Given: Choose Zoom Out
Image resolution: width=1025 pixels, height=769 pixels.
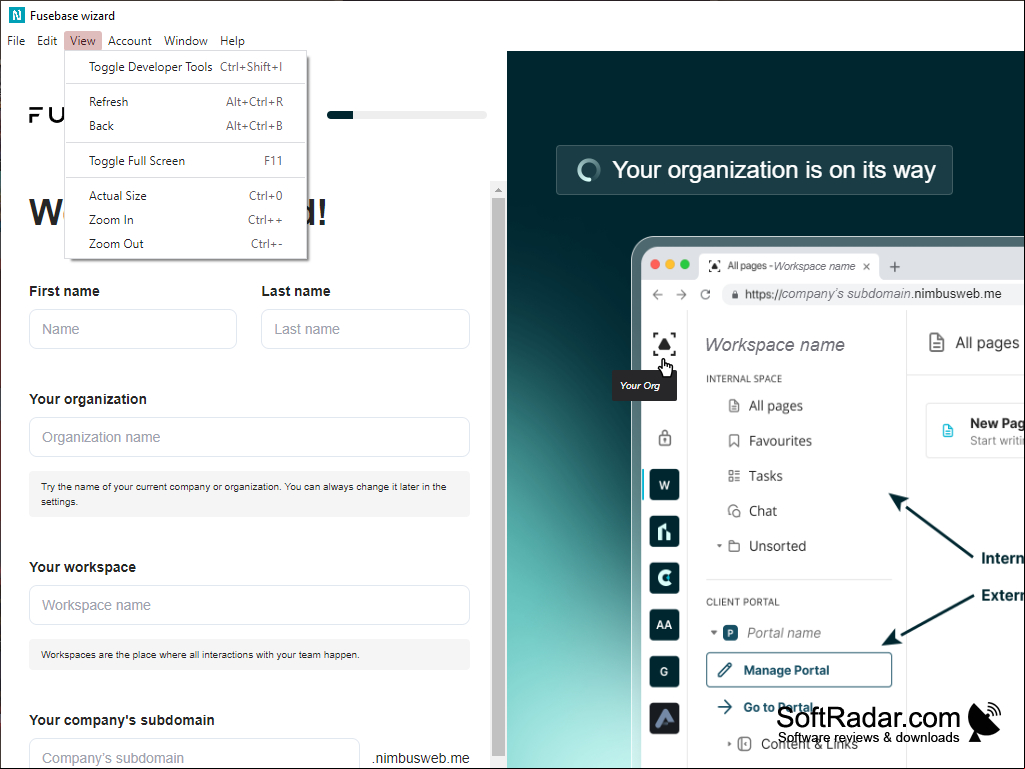Looking at the screenshot, I should [186, 244].
